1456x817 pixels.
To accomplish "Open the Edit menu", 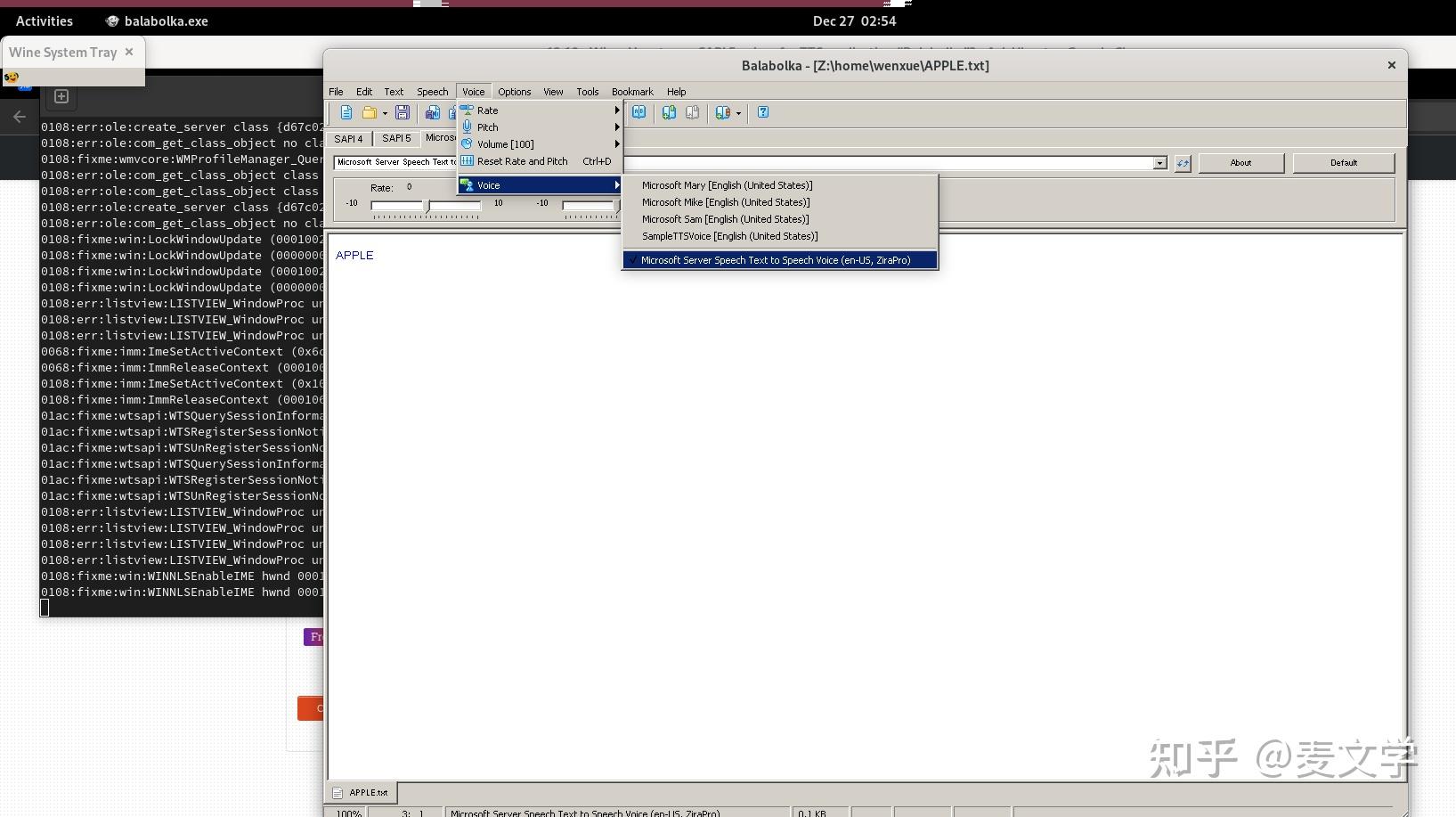I will coord(364,92).
